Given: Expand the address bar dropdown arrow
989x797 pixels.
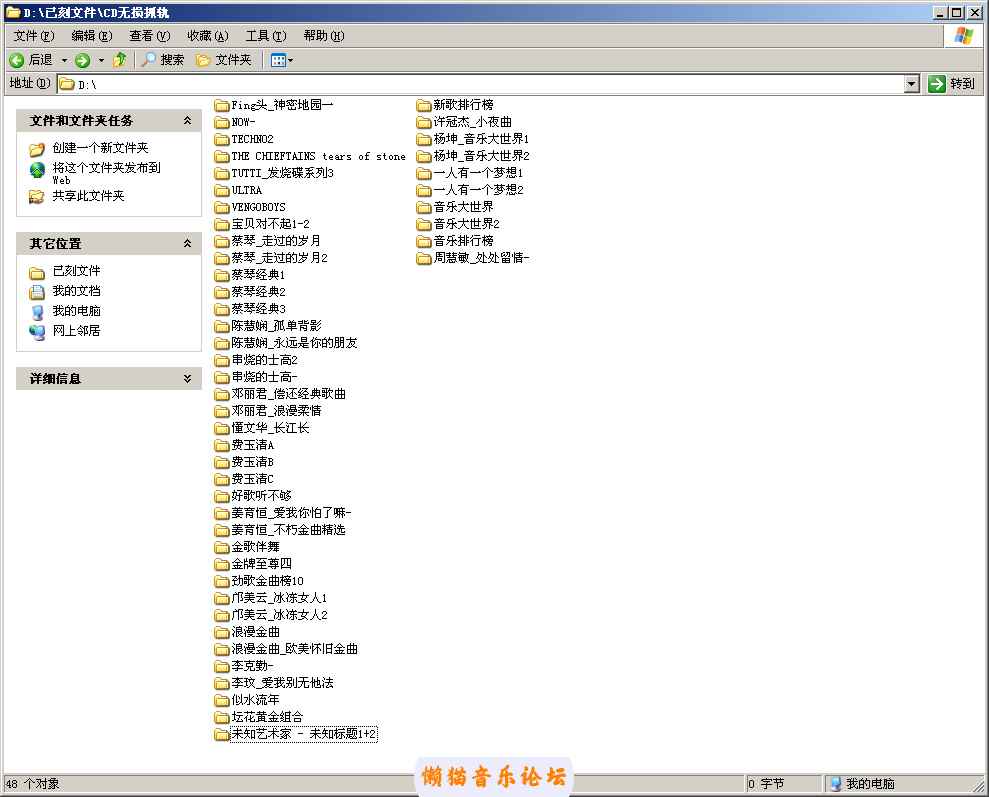Looking at the screenshot, I should pos(911,84).
